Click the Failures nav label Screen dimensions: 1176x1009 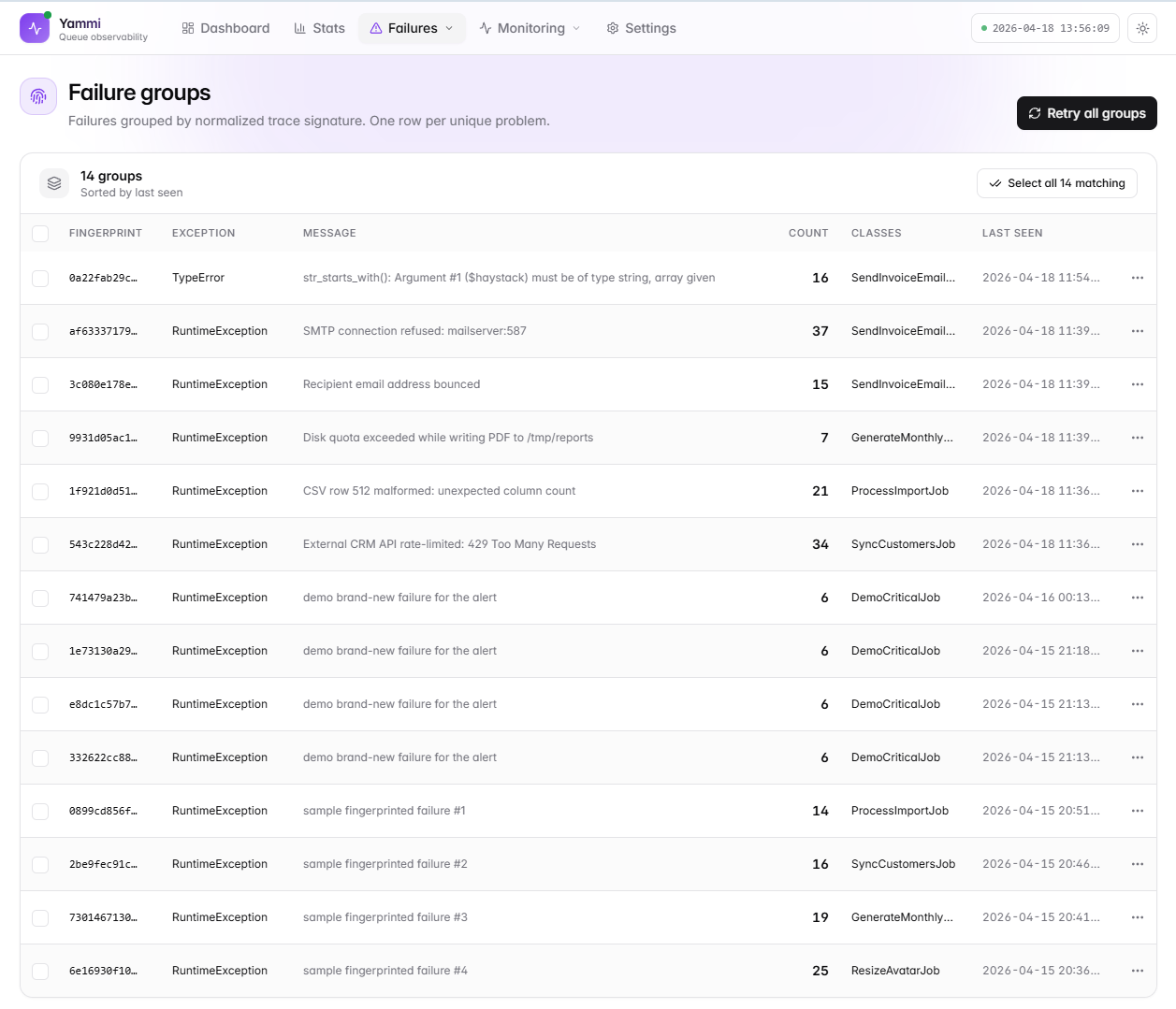click(413, 28)
